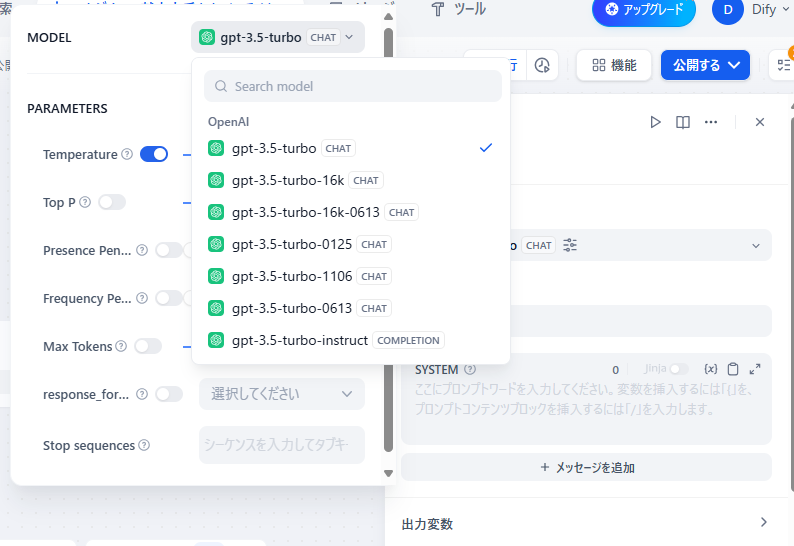Image resolution: width=794 pixels, height=546 pixels.
Task: Click the OpenAI logo of gpt-3.5-turbo-instruct
Action: 216,340
